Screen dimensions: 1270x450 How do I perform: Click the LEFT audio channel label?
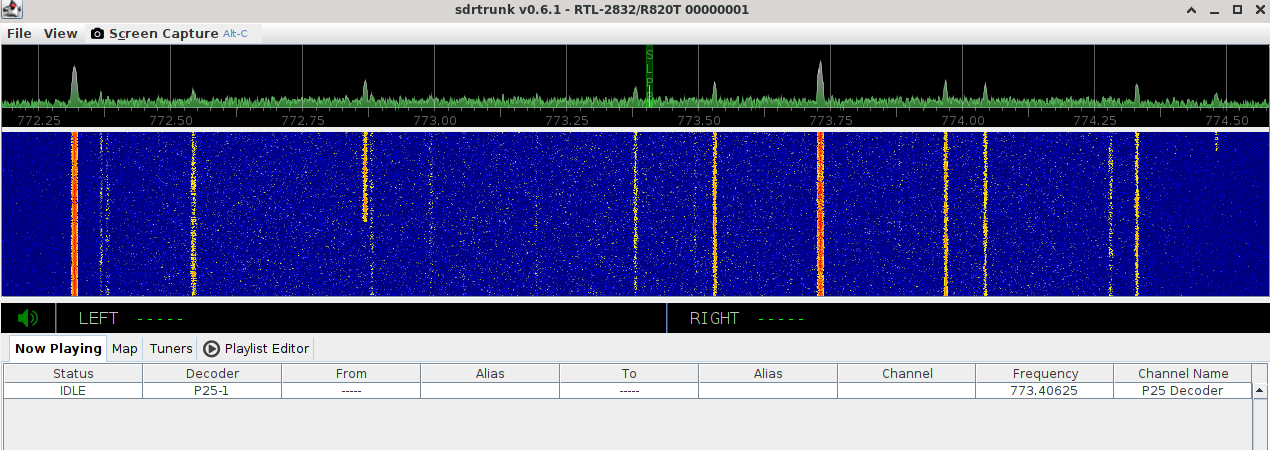[98, 318]
